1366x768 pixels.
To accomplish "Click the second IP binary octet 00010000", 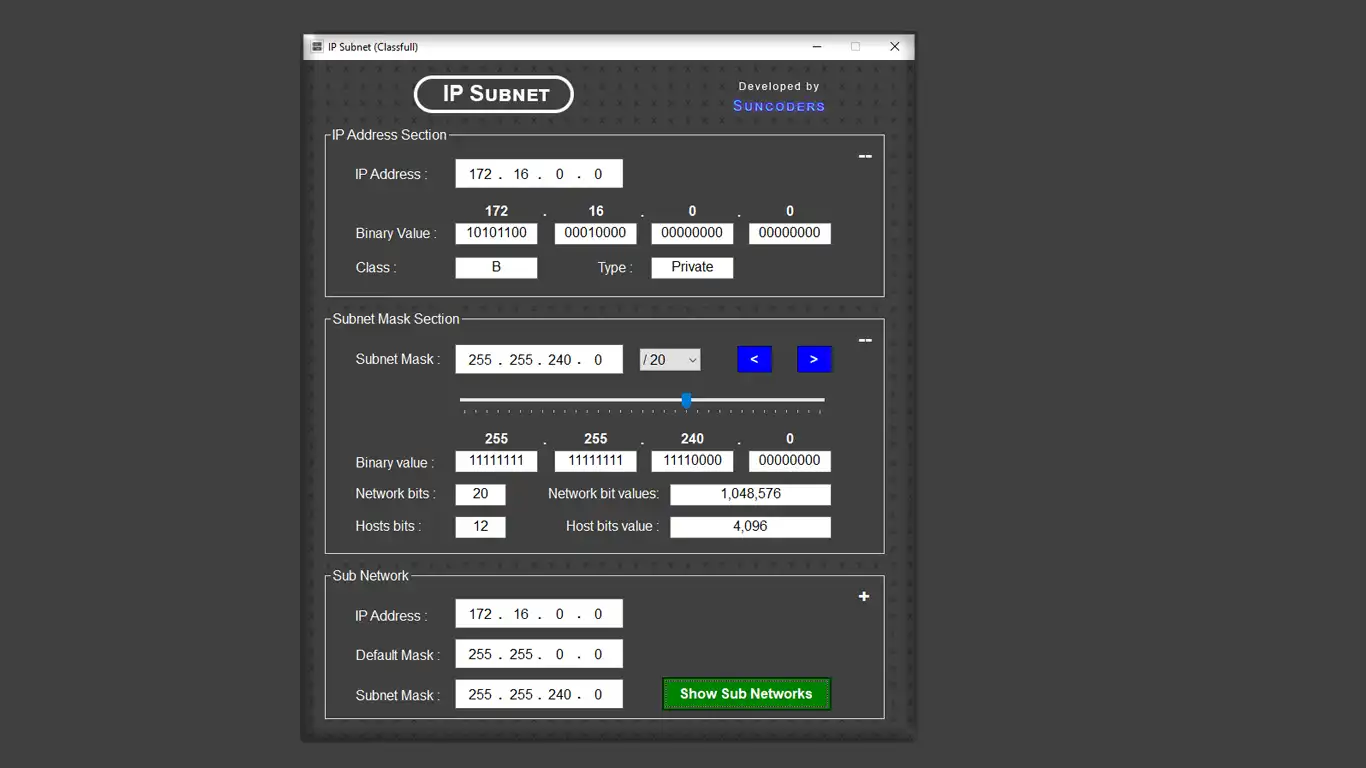I will pos(595,233).
